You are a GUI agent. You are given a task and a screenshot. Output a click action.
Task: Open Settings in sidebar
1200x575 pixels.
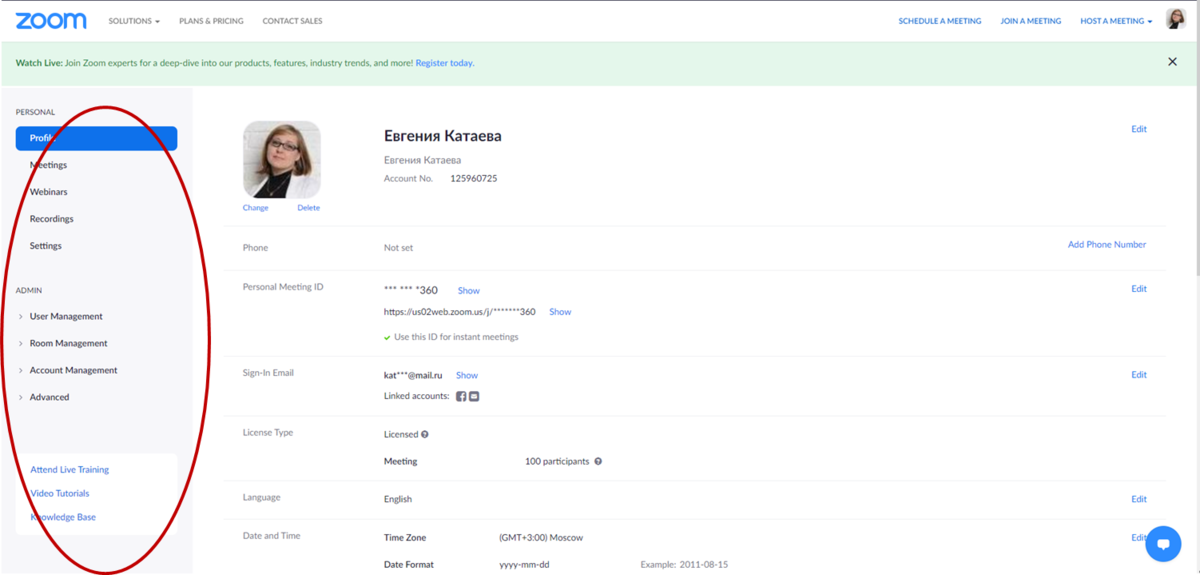[x=45, y=246]
